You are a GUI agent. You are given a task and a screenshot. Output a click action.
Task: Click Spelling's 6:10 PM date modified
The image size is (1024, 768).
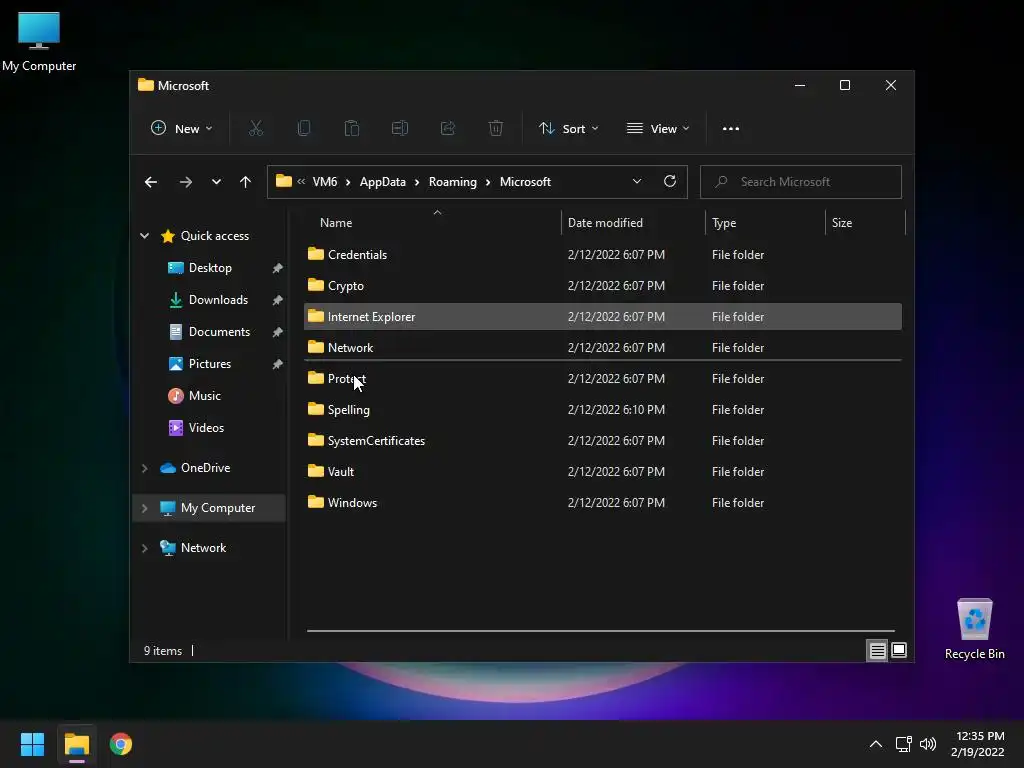point(616,409)
